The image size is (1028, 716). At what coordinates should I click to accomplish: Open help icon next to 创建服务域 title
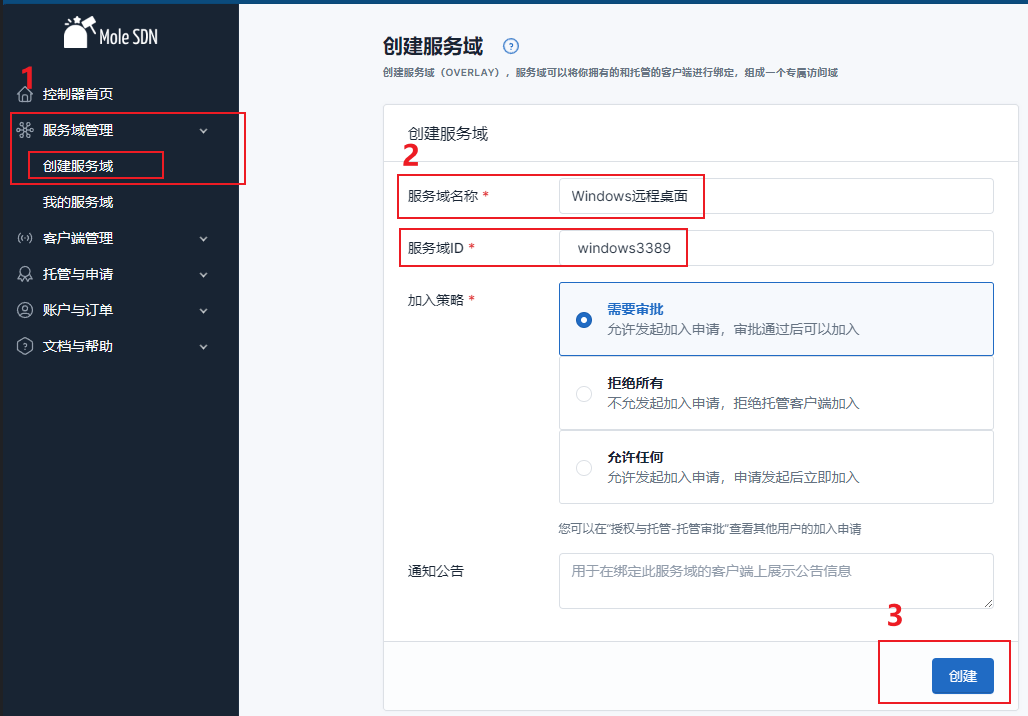coord(511,46)
